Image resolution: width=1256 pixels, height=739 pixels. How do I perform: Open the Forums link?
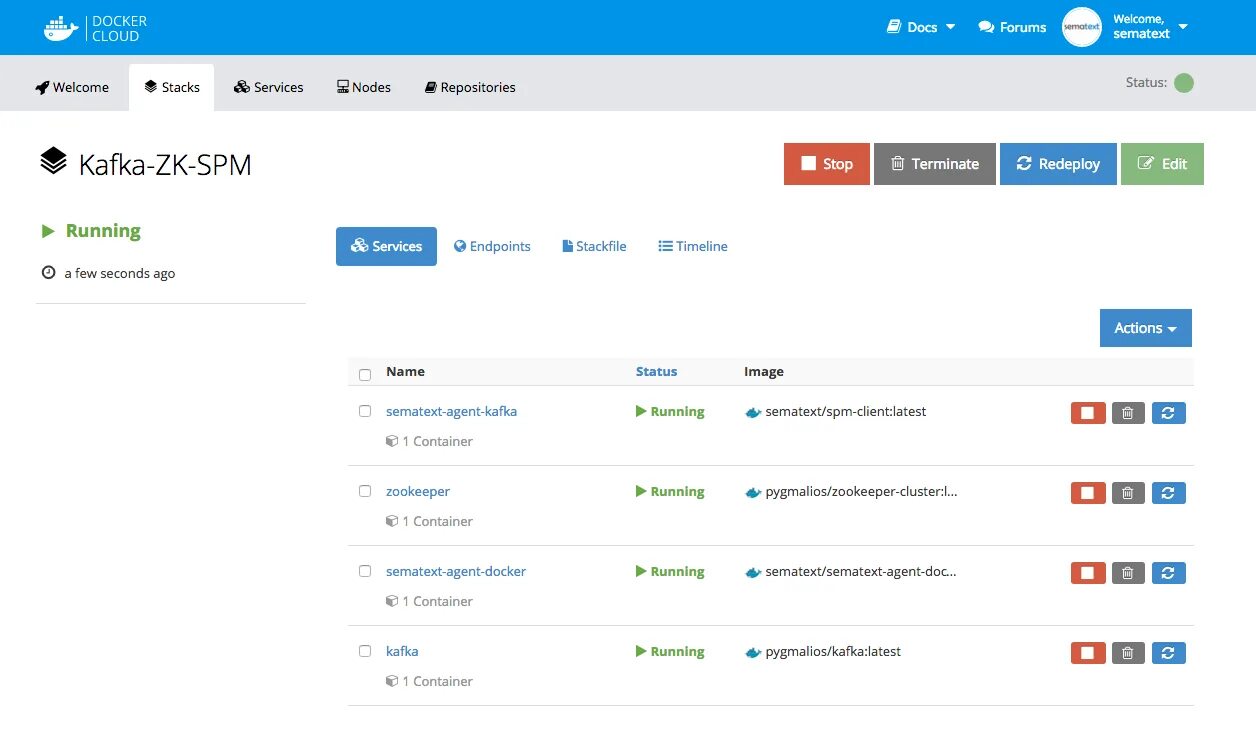(1012, 27)
